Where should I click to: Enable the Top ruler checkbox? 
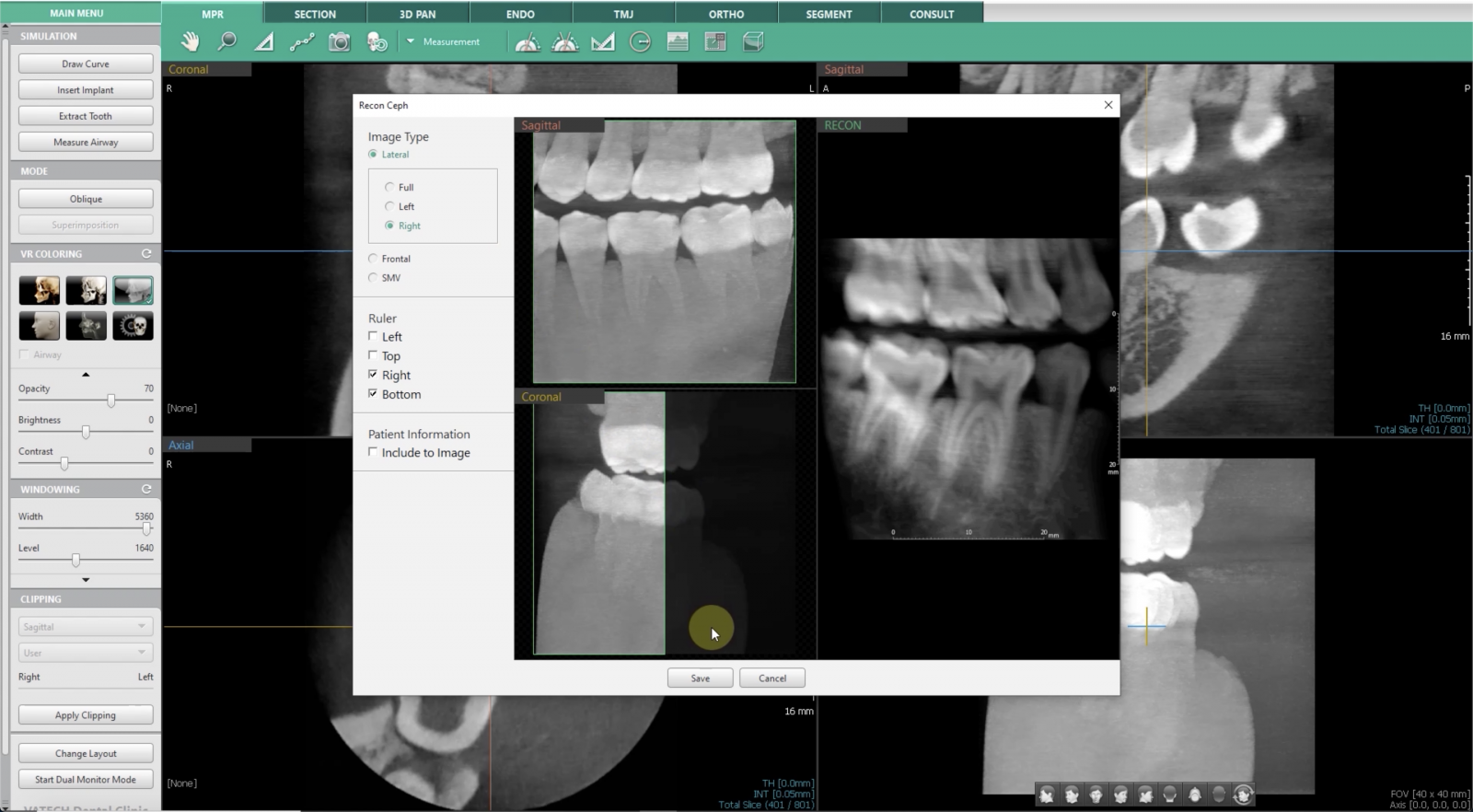coord(373,355)
